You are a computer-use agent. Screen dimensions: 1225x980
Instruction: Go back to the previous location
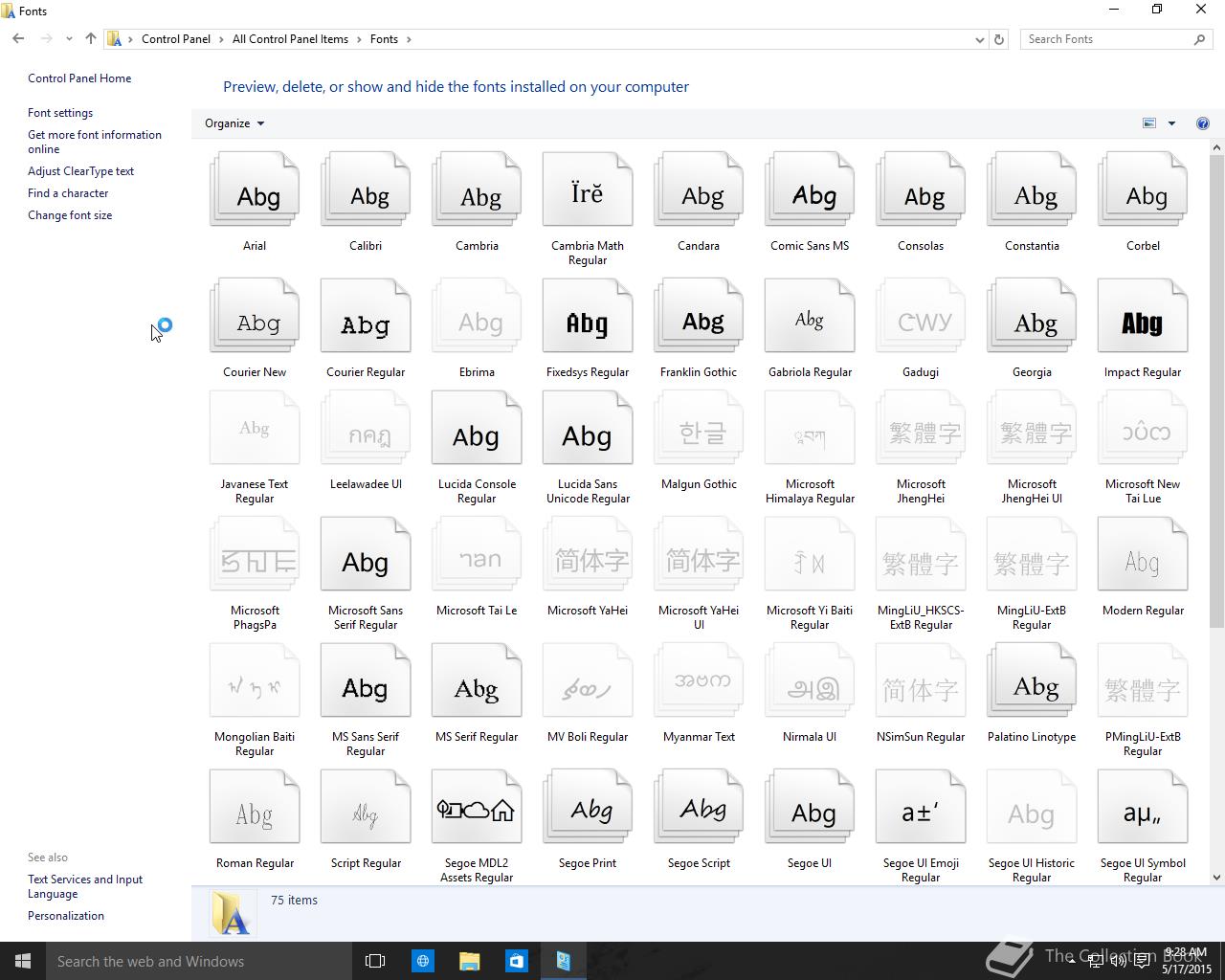[x=18, y=39]
